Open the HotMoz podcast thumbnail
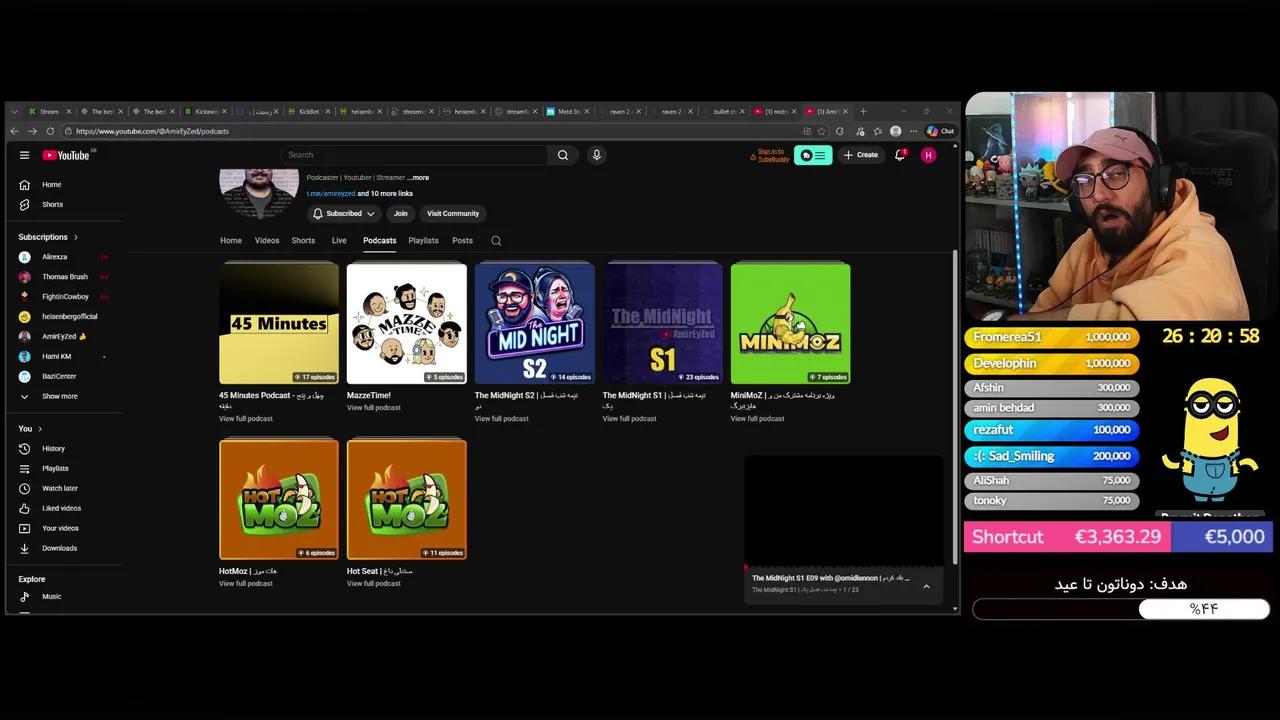 coord(279,499)
